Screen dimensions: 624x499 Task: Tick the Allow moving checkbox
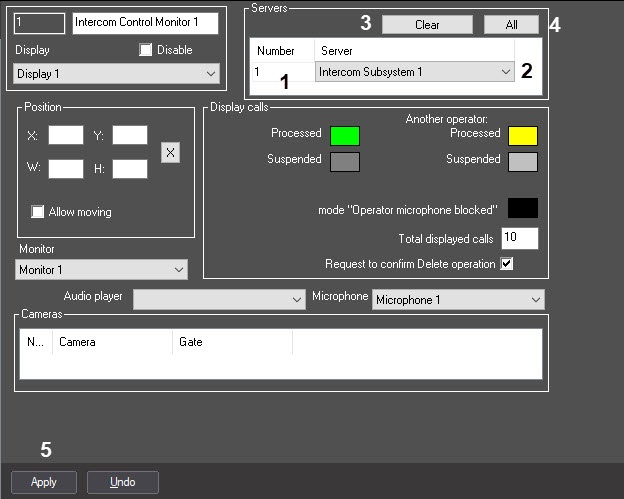click(37, 211)
